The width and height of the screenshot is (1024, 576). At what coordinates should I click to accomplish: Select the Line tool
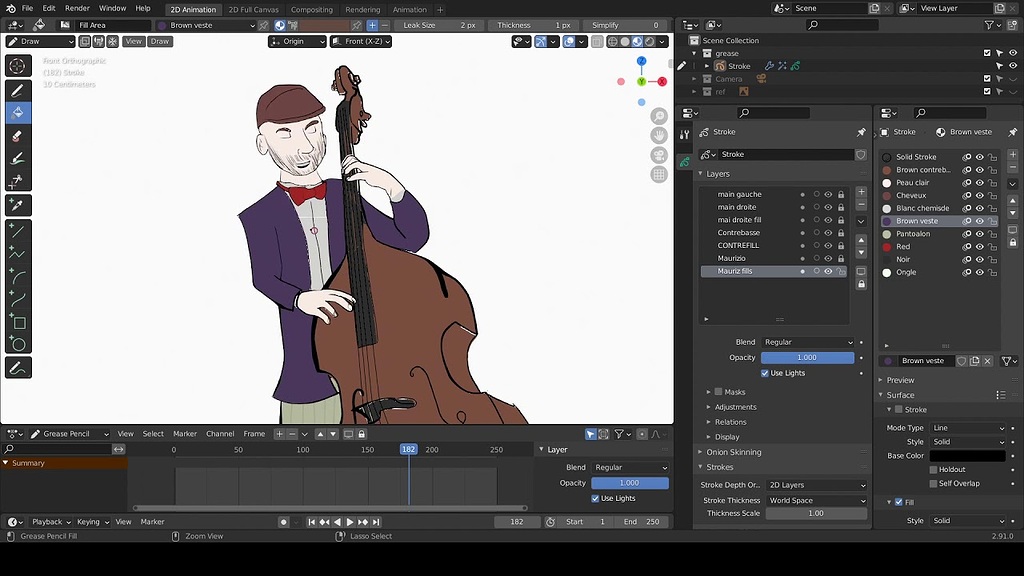[18, 230]
